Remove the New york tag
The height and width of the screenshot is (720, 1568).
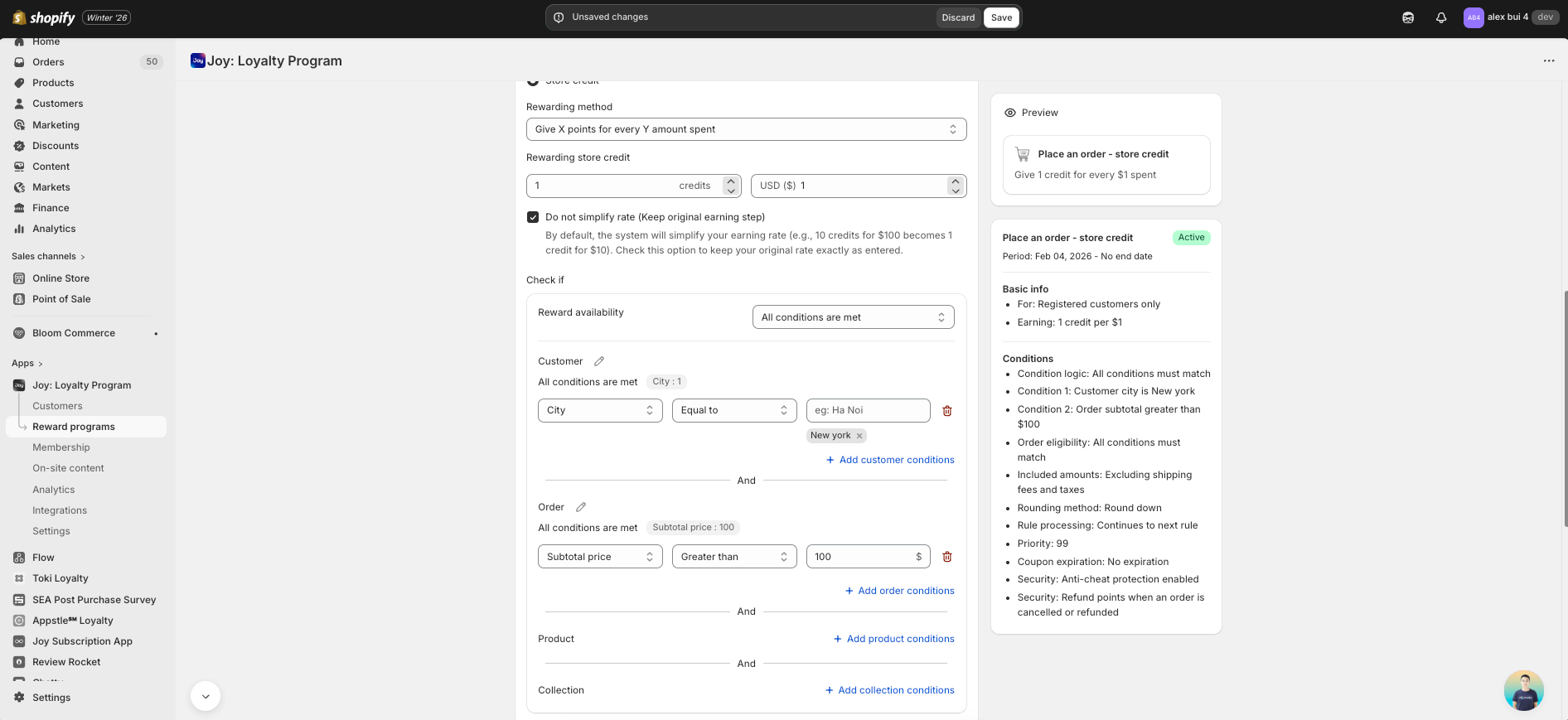859,436
